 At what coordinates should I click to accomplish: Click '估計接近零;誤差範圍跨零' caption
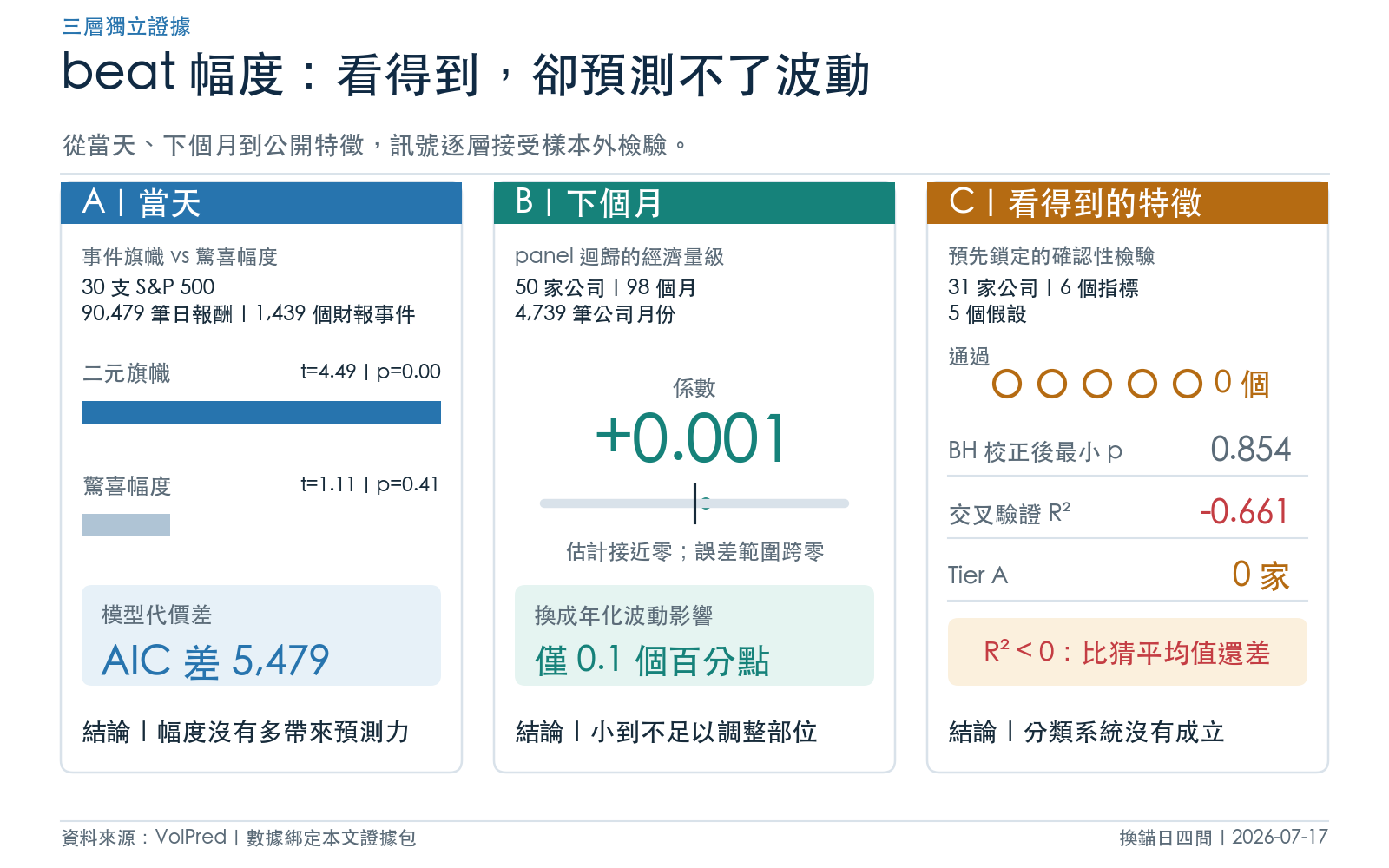click(x=694, y=552)
